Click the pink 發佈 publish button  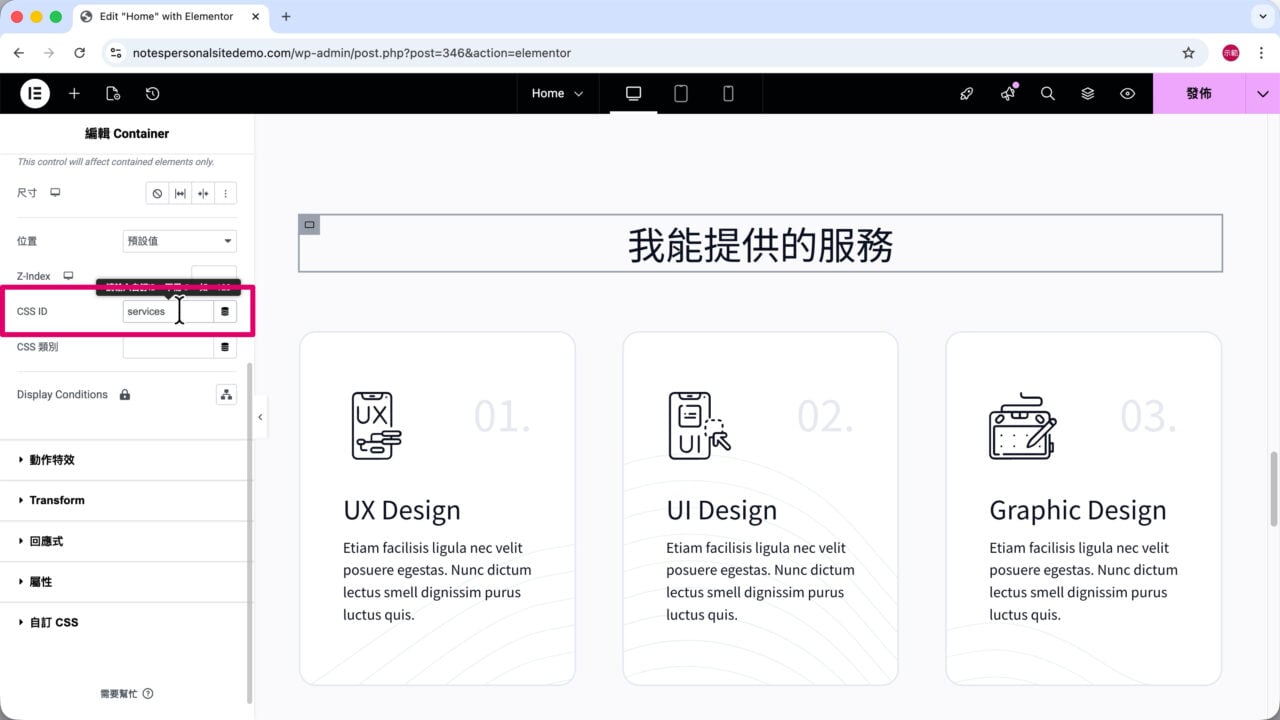(x=1199, y=93)
